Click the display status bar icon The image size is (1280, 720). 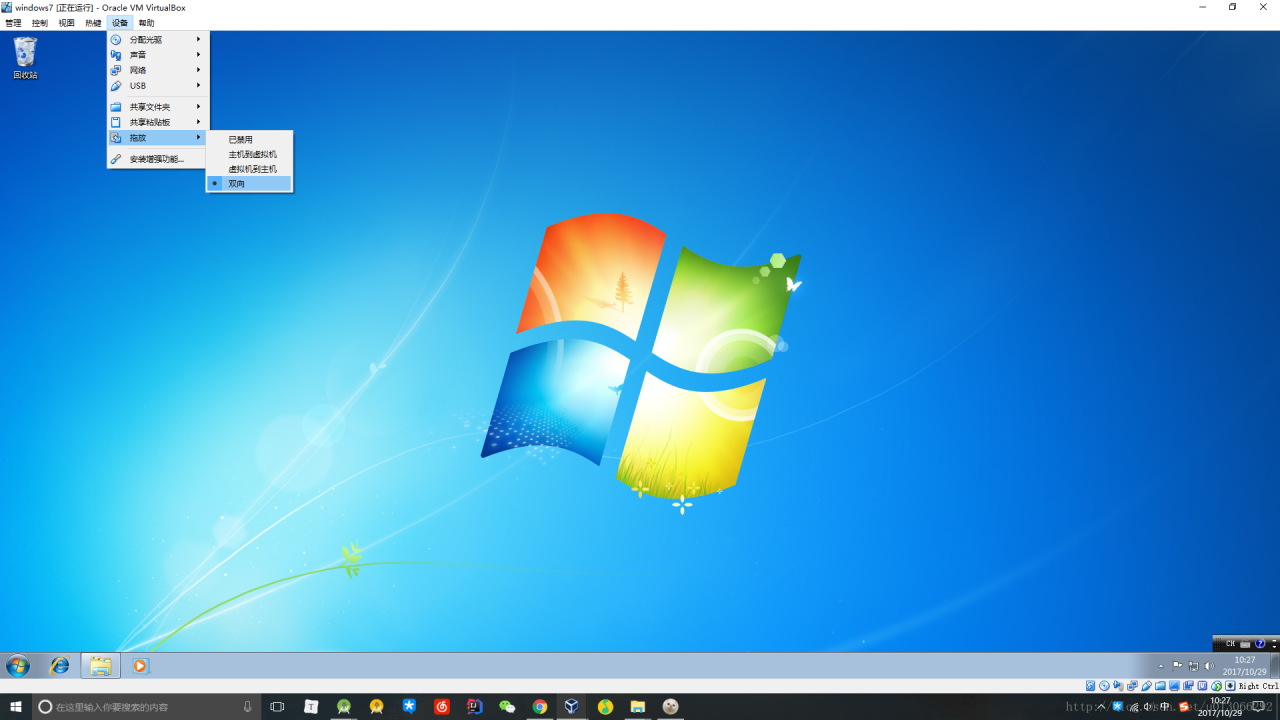click(1174, 686)
